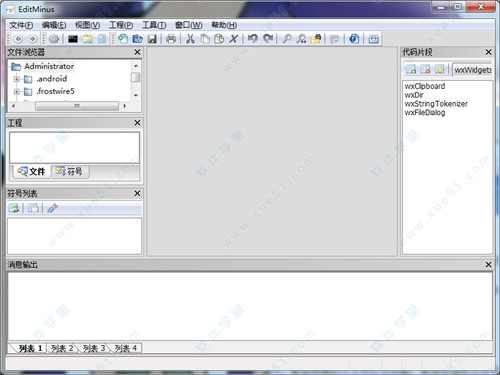The width and height of the screenshot is (500, 375).
Task: Open the 编辑(E) menu
Action: 54,25
